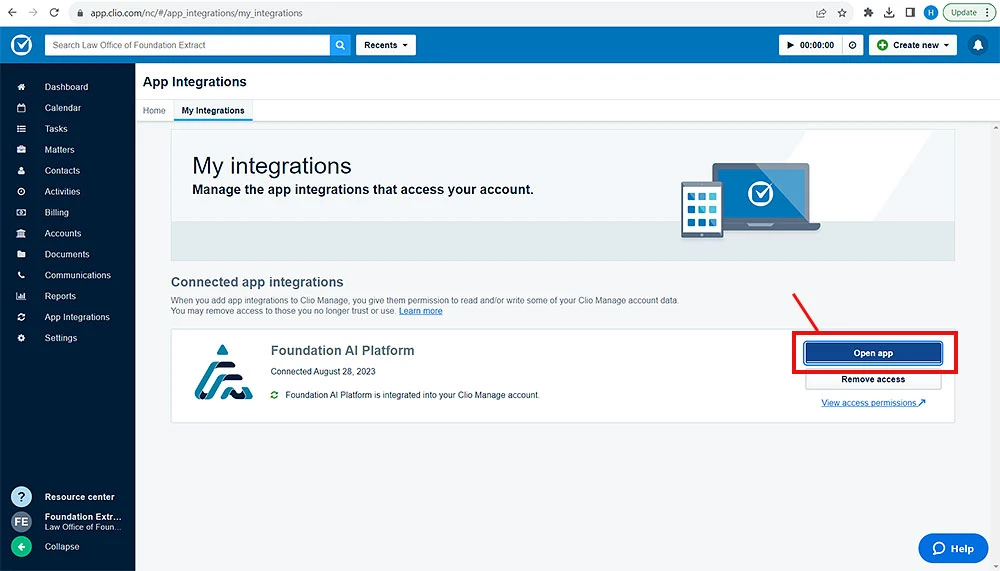Switch to the Home tab

coord(154,110)
